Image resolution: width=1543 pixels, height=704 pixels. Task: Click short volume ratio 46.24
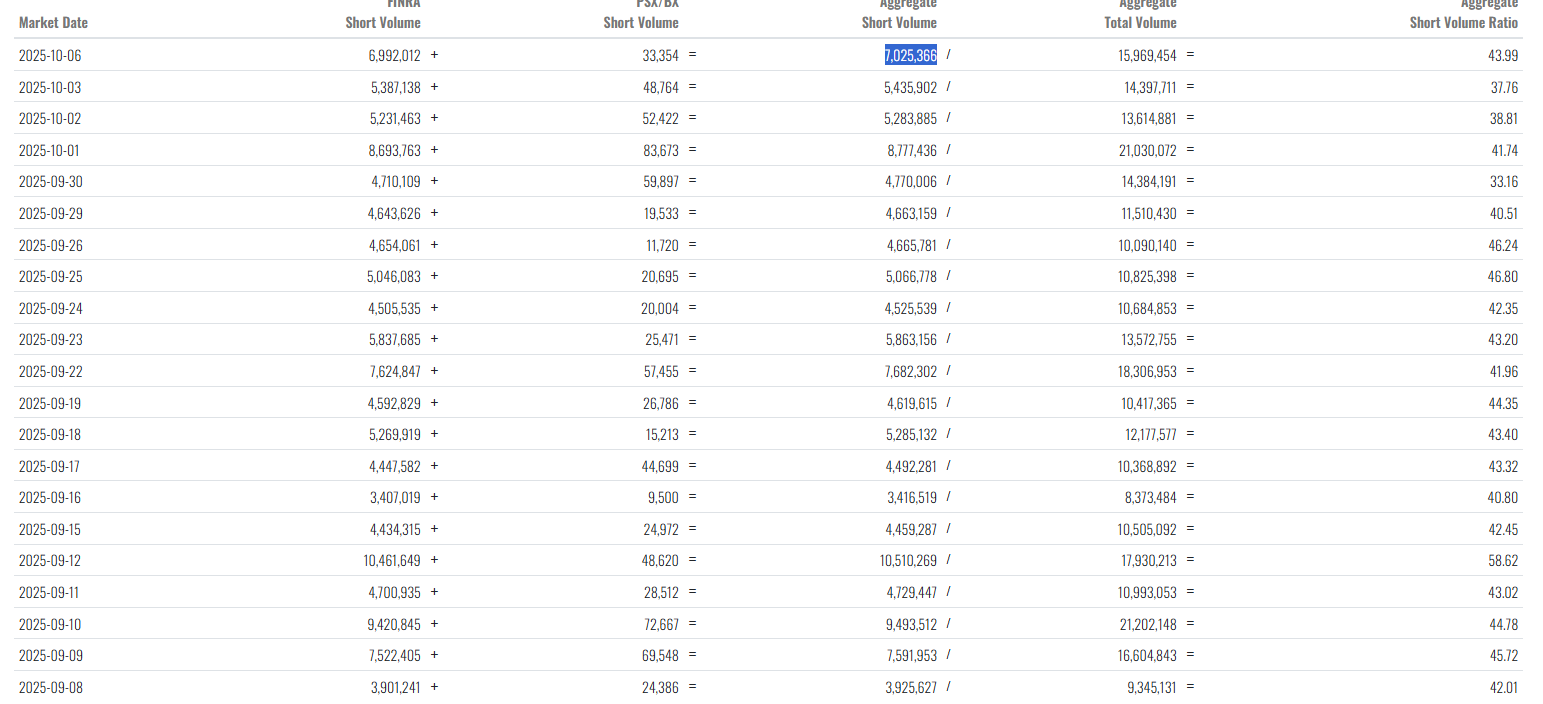(1503, 246)
